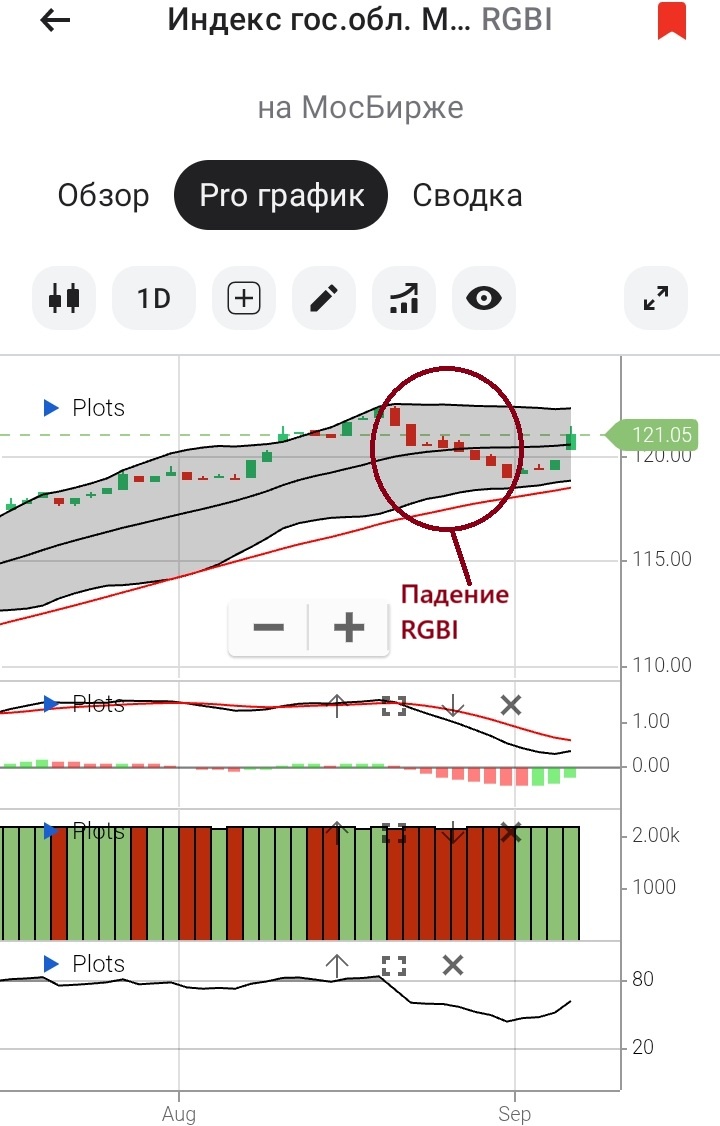Move the MACD pane down
Viewport: 720px width, 1126px height.
[x=453, y=706]
